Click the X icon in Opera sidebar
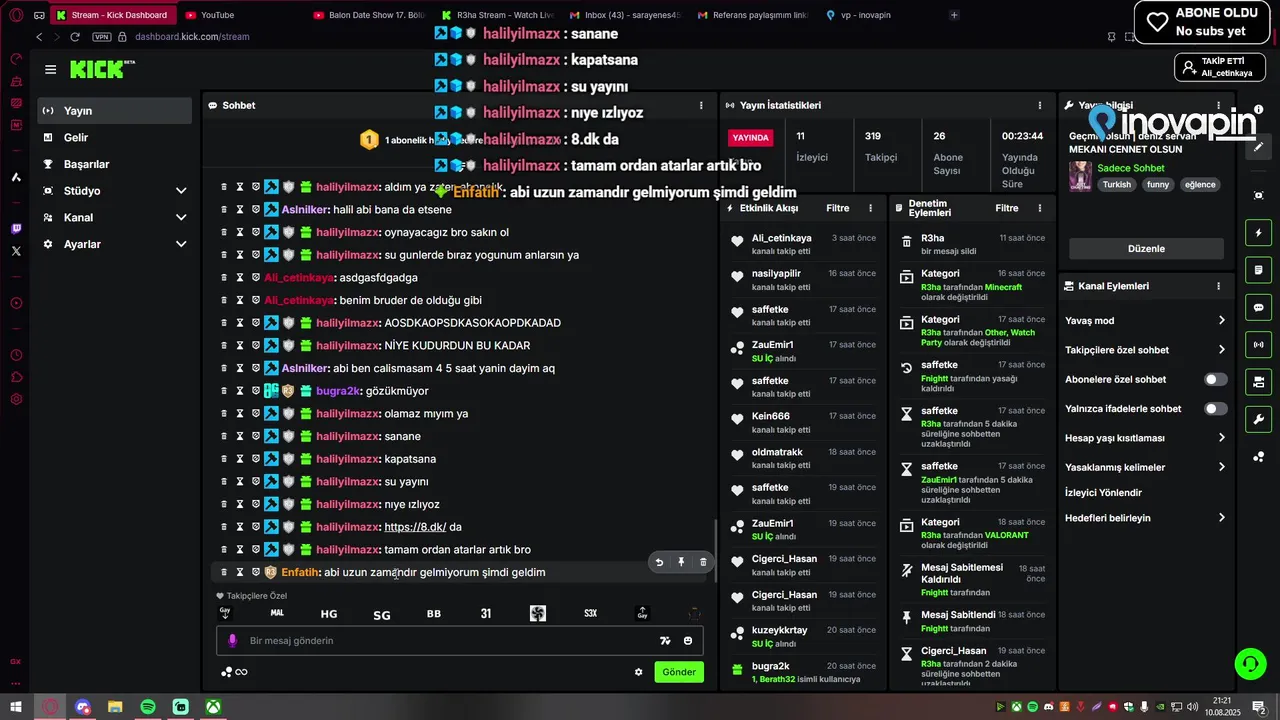The height and width of the screenshot is (720, 1280). click(16, 252)
